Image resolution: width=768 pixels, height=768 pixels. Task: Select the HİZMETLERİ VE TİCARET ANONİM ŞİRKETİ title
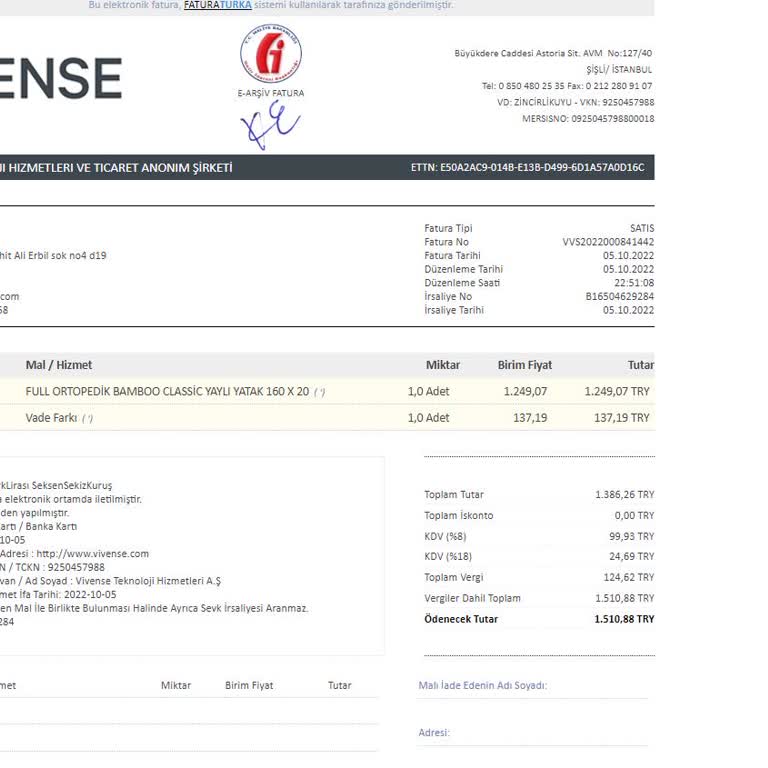[116, 168]
